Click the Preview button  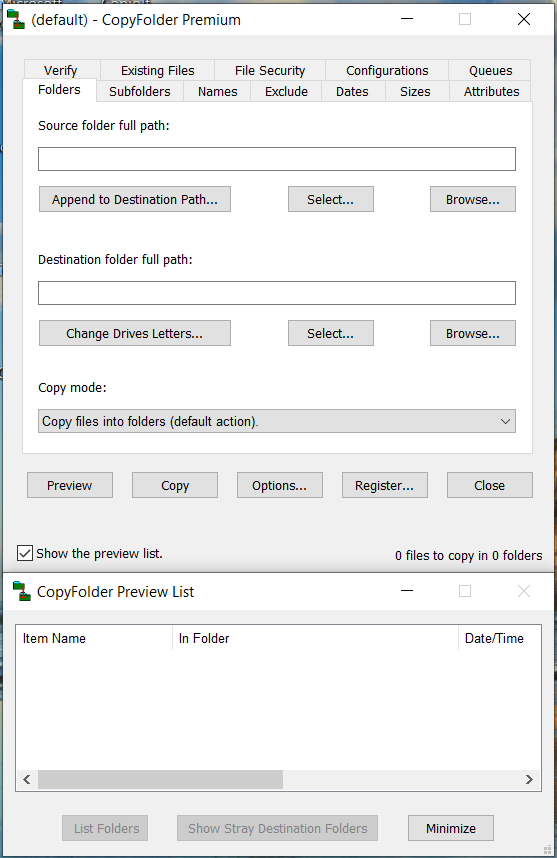[70, 485]
